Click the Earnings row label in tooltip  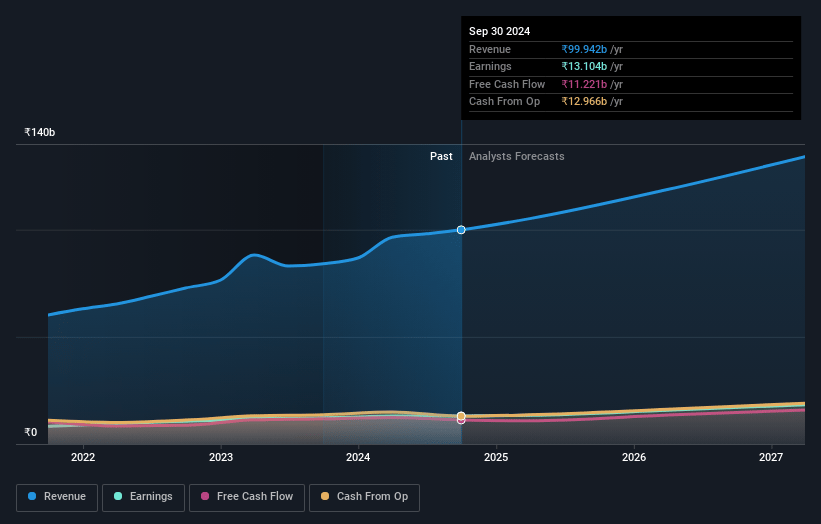(490, 66)
